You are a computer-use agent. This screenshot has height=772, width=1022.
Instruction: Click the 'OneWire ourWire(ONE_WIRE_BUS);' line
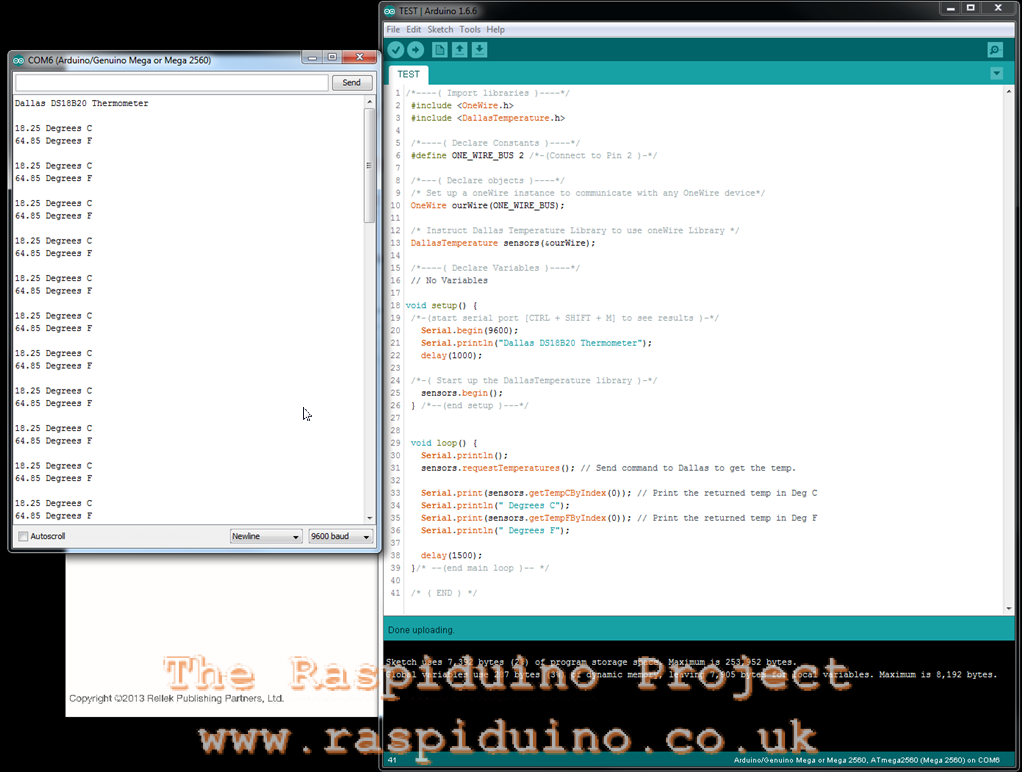(488, 205)
